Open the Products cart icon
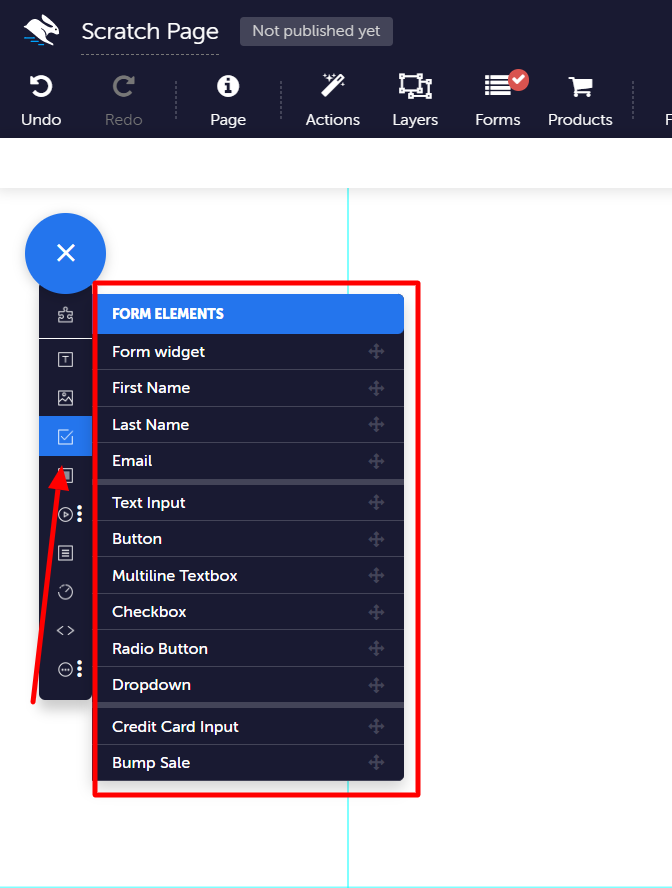Image resolution: width=672 pixels, height=888 pixels. 580,87
